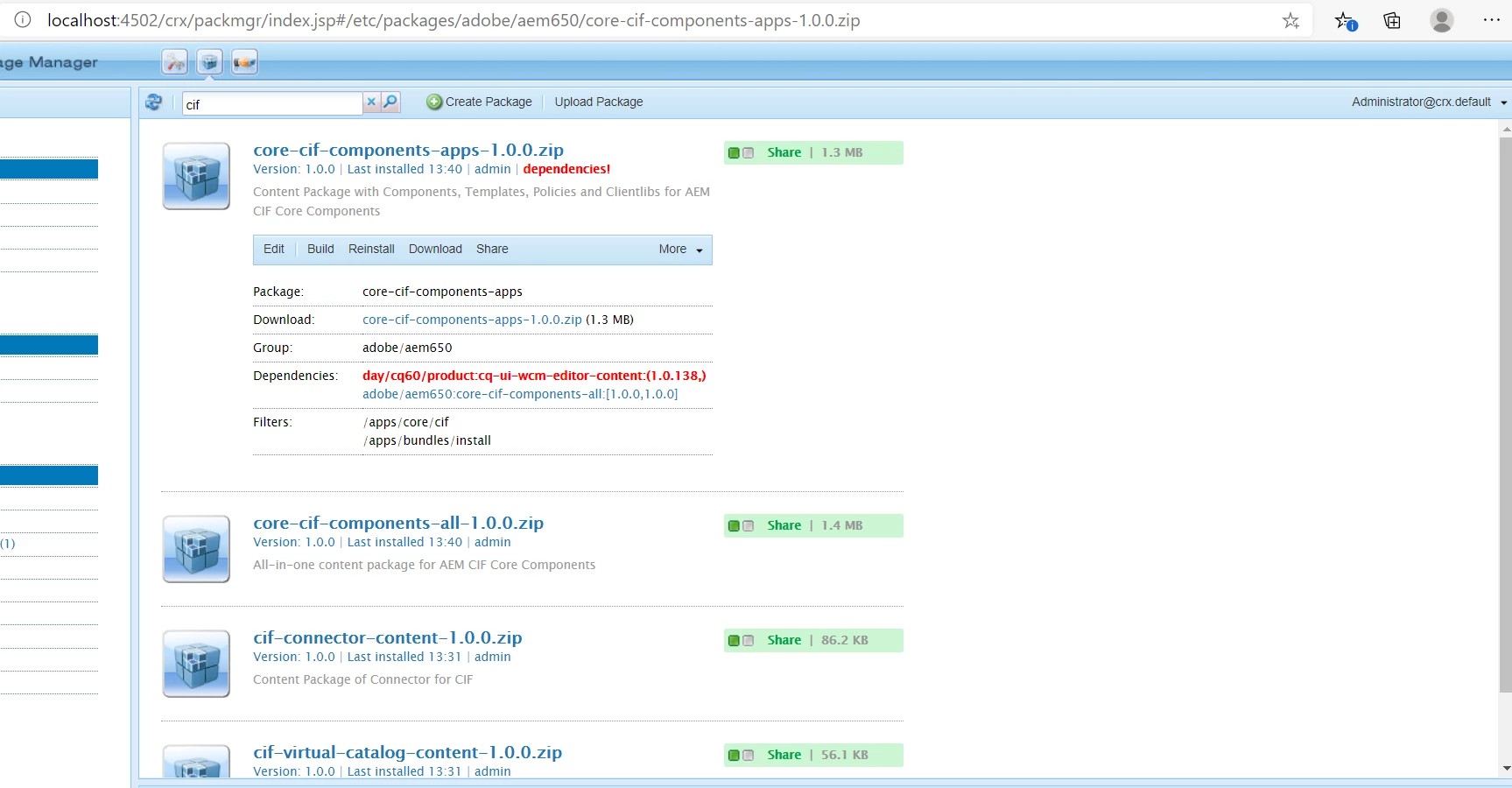Click Build in the package action bar
1512x788 pixels.
click(320, 250)
